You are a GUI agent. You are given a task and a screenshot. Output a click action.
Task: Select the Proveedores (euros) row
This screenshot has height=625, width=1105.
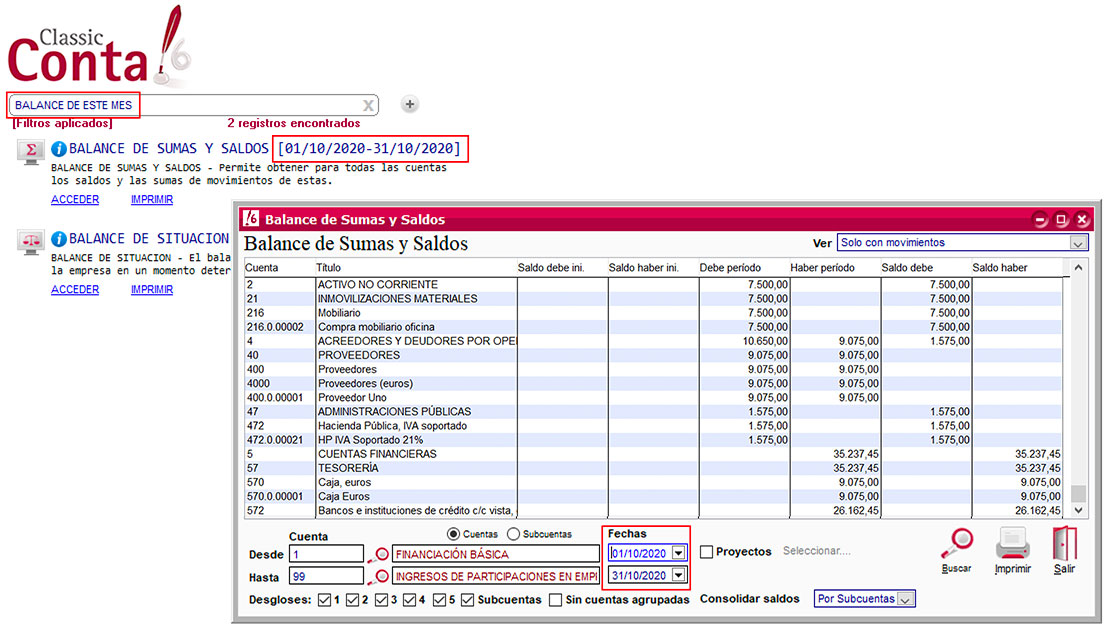[x=653, y=383]
